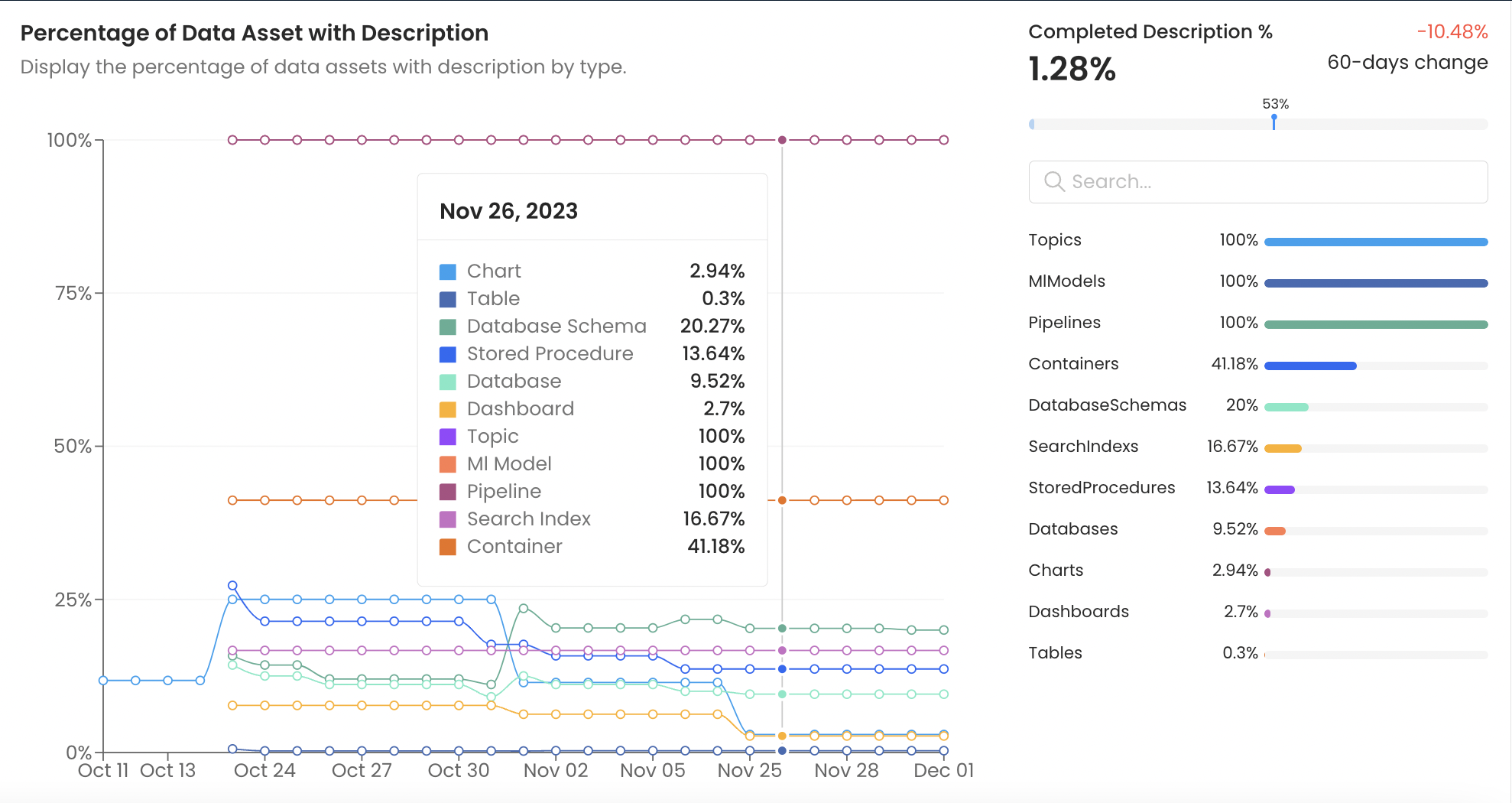Viewport: 1512px width, 803px height.
Task: Select the Dec 01 axis label
Action: (x=943, y=770)
